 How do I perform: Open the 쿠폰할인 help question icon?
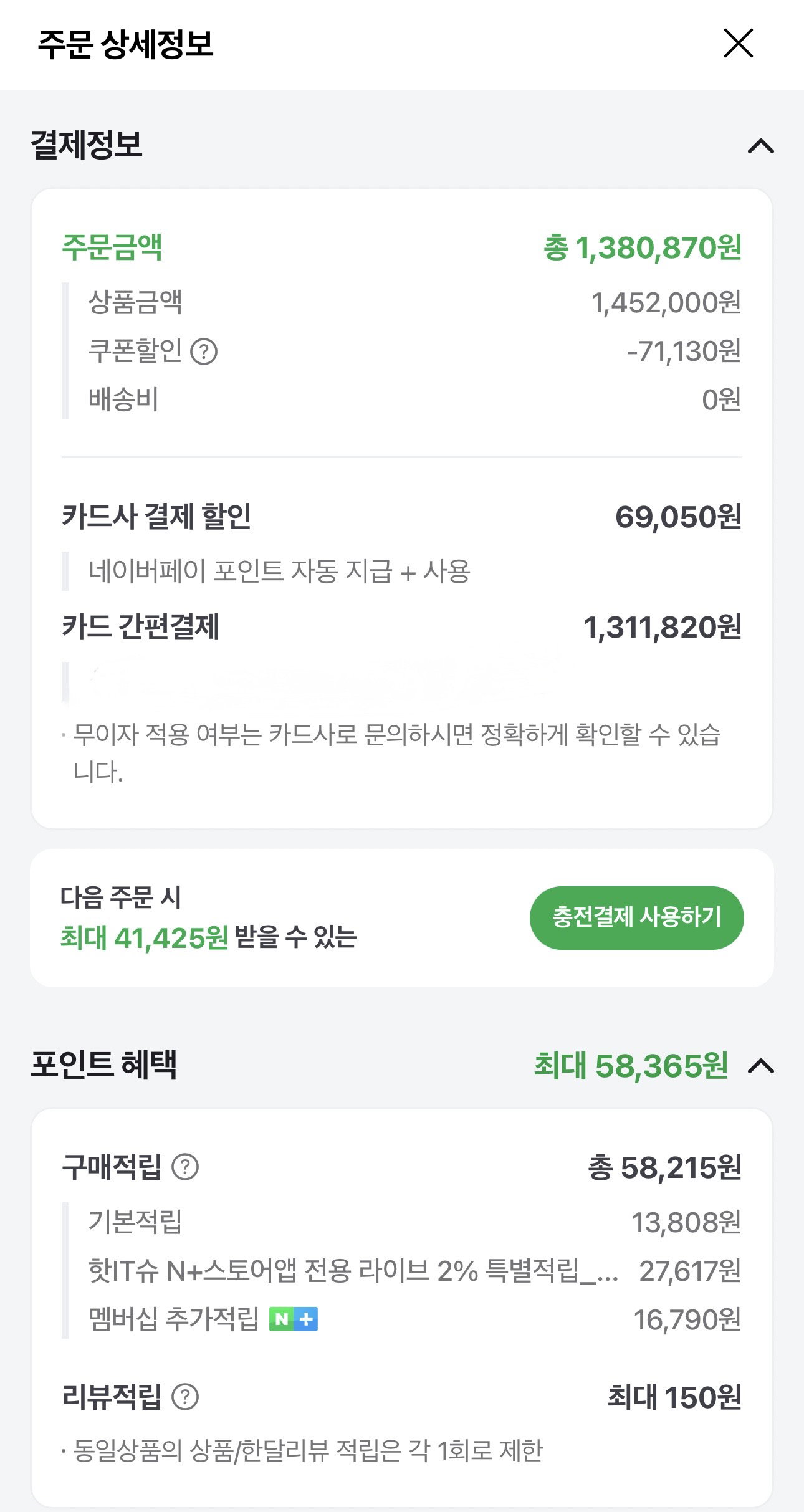204,352
